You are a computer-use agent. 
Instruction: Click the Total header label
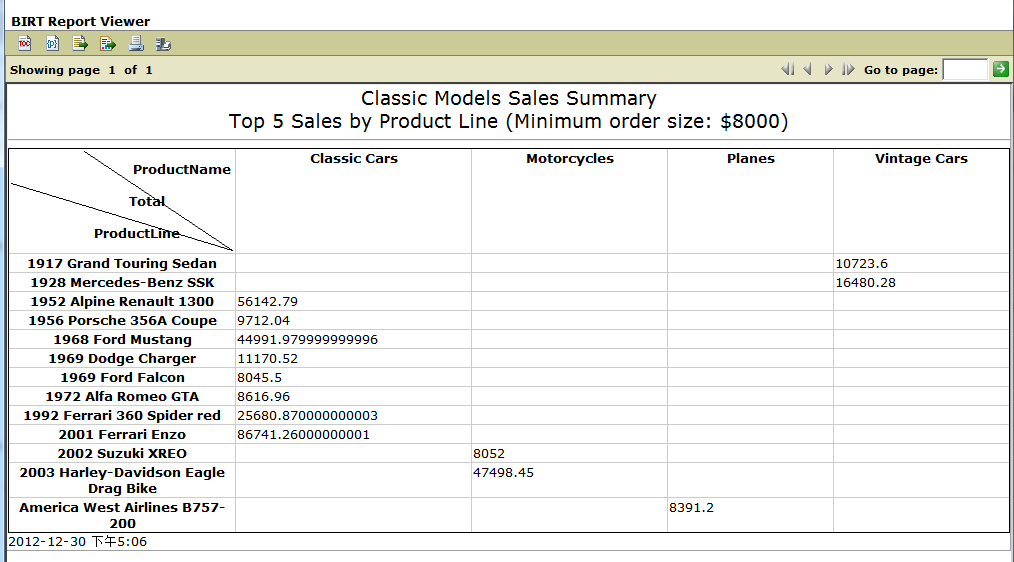tap(147, 201)
